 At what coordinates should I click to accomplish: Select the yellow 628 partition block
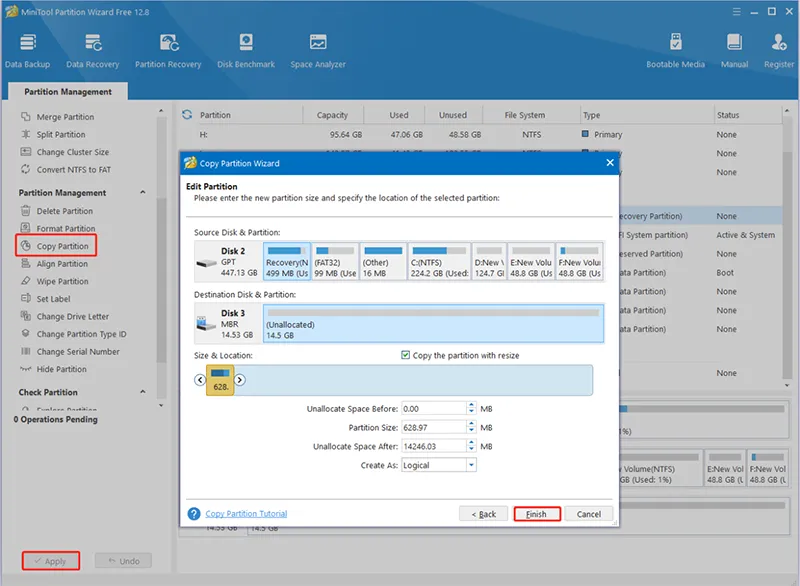pyautogui.click(x=220, y=380)
